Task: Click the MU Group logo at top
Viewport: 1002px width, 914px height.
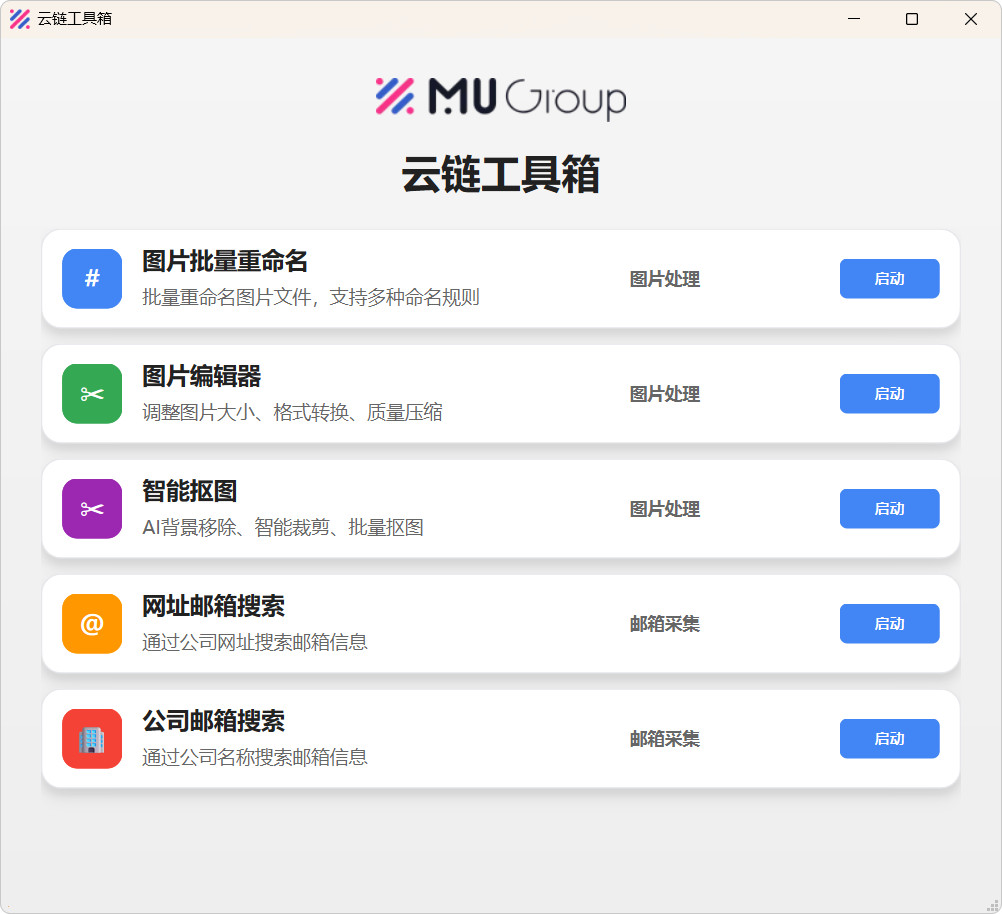Action: tap(500, 98)
